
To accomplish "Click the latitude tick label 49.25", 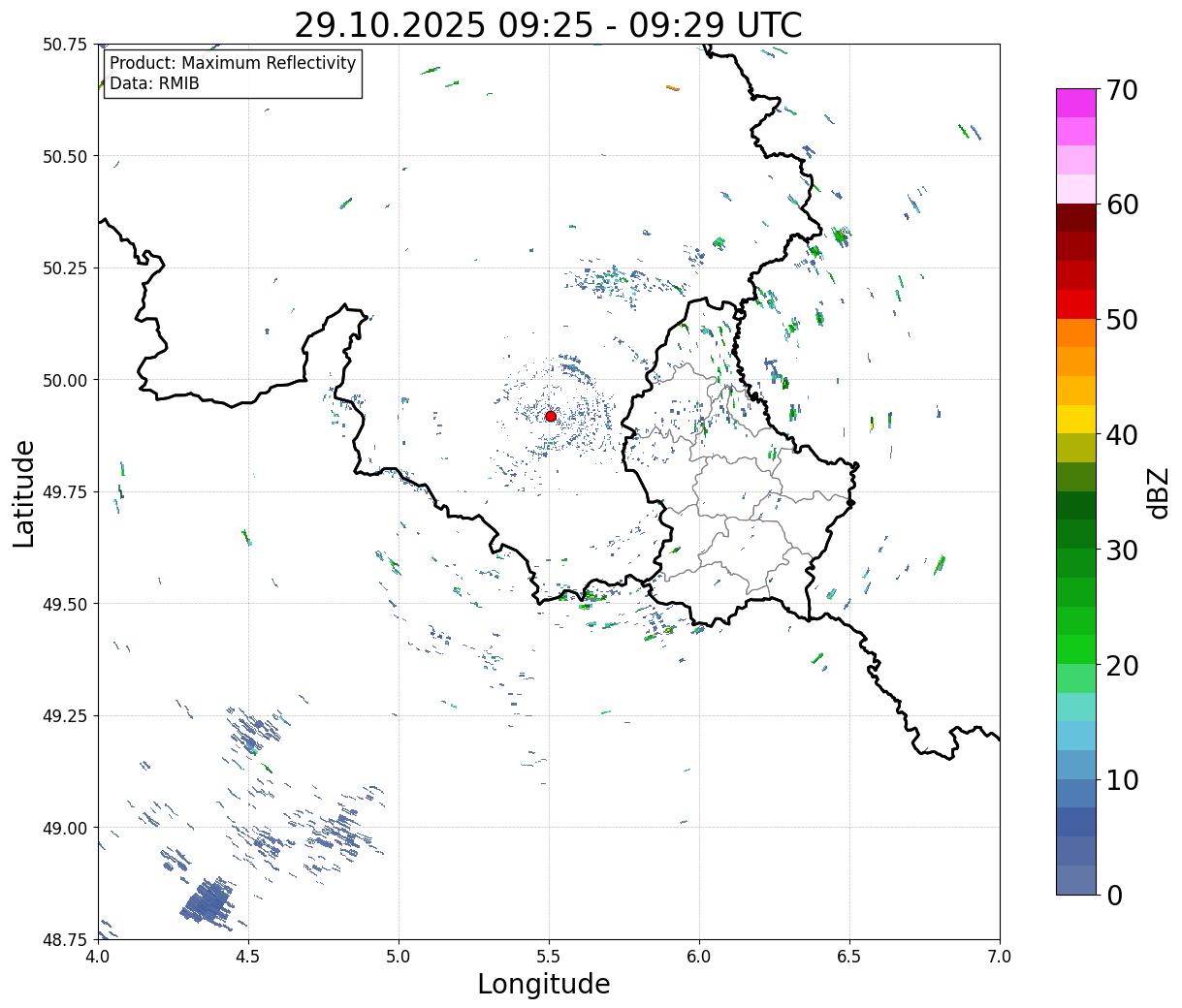I will [x=65, y=716].
